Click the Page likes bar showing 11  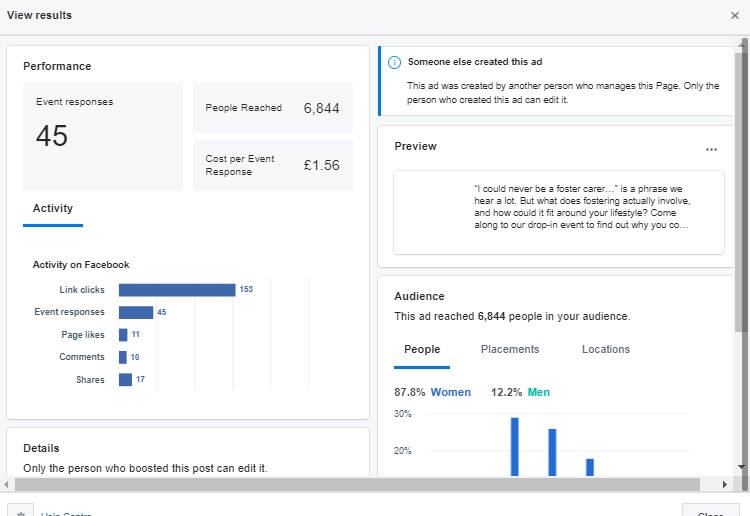click(123, 335)
